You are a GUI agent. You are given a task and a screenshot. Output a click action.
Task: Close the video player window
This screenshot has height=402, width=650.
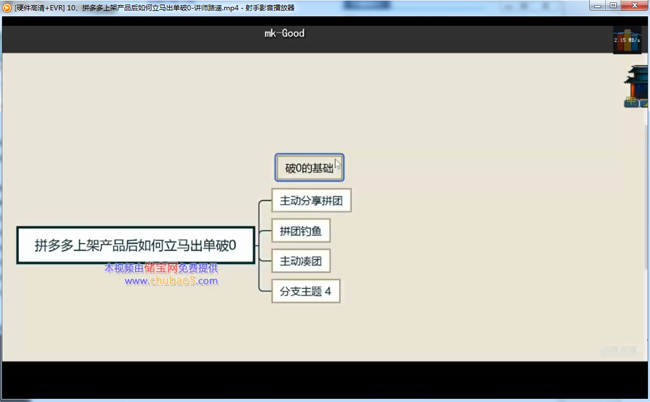635,5
